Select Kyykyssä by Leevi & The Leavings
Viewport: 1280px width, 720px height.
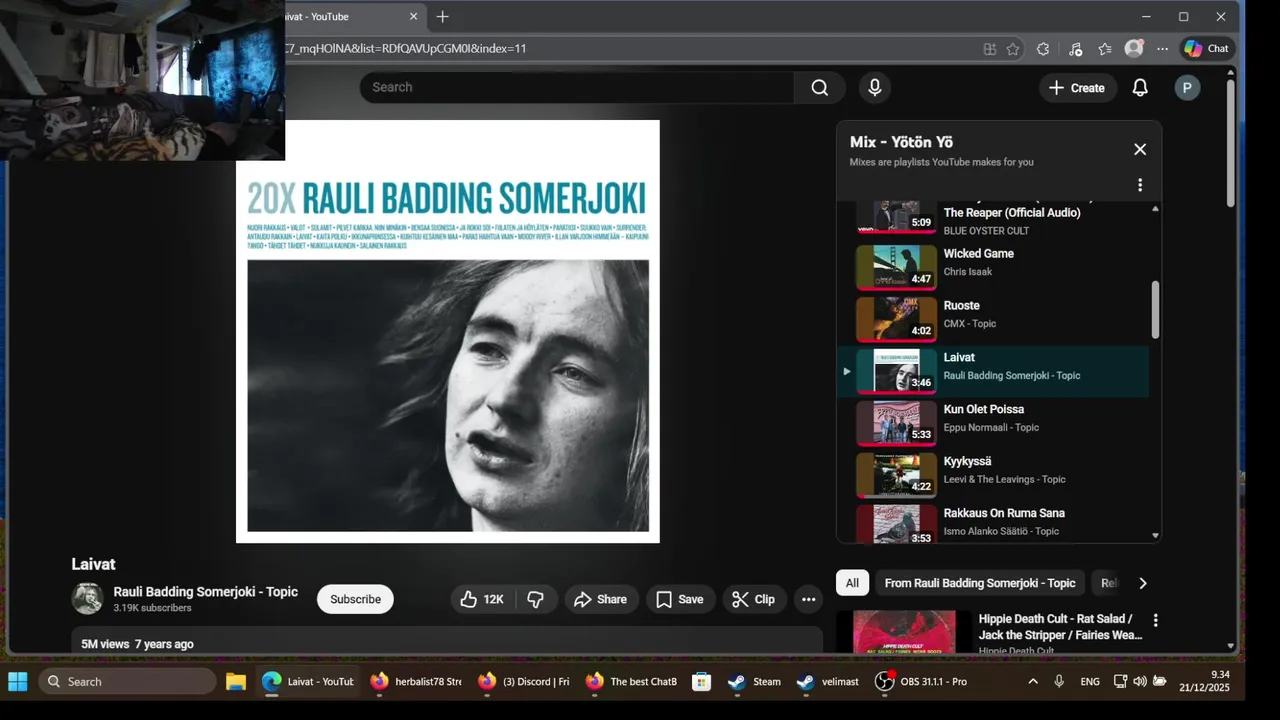coord(993,474)
